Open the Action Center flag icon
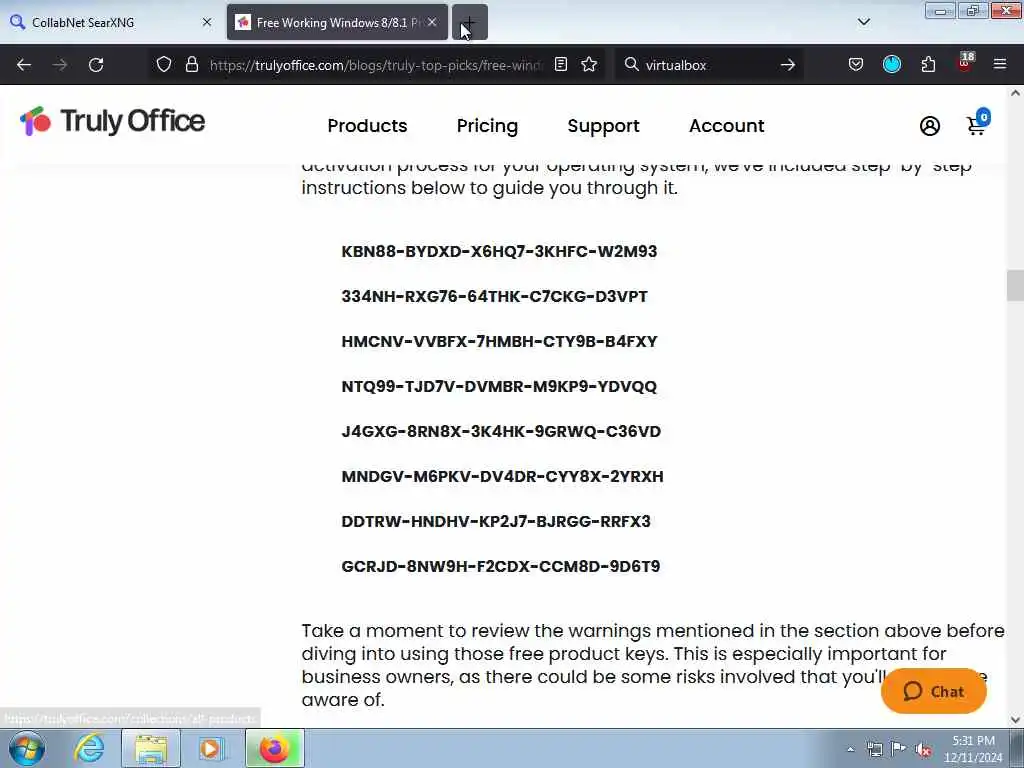Screen dimensions: 1024x768 pyautogui.click(x=899, y=748)
